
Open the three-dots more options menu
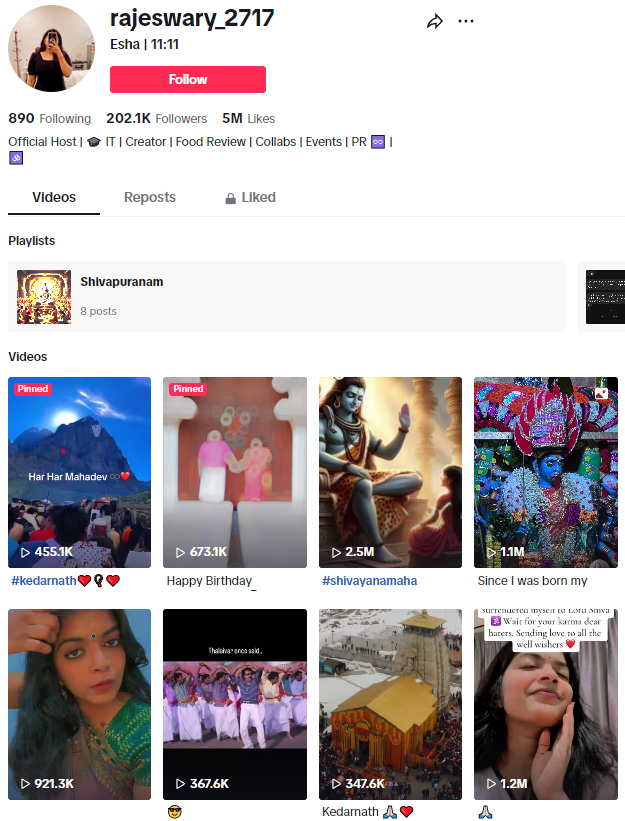[466, 21]
